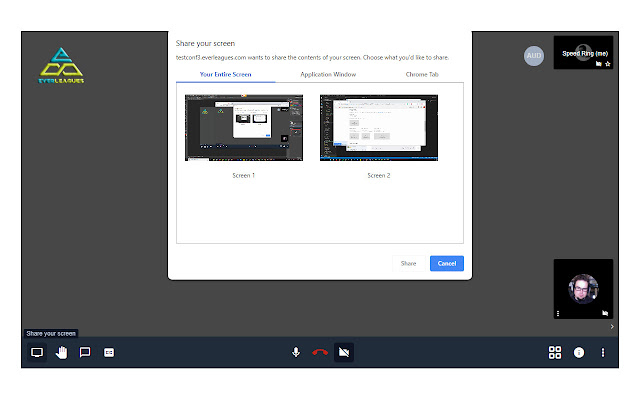Screen dimensions: 640x400
Task: Select the Speed Ring (me) video tile
Action: pos(583,52)
